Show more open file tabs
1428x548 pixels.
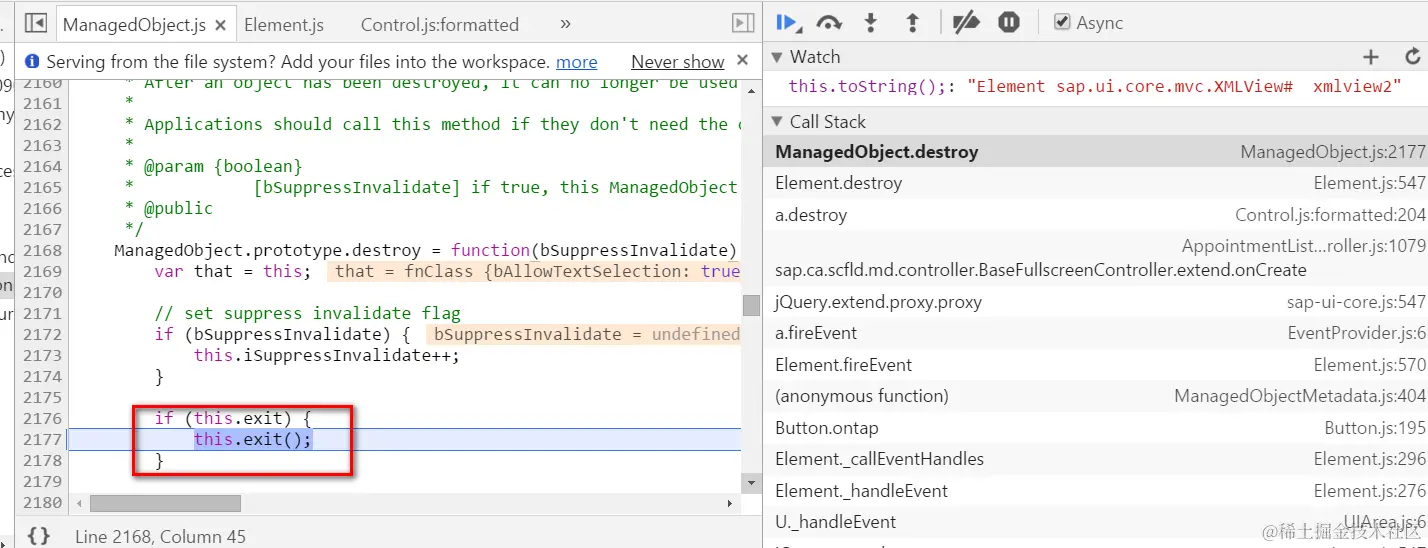point(565,23)
